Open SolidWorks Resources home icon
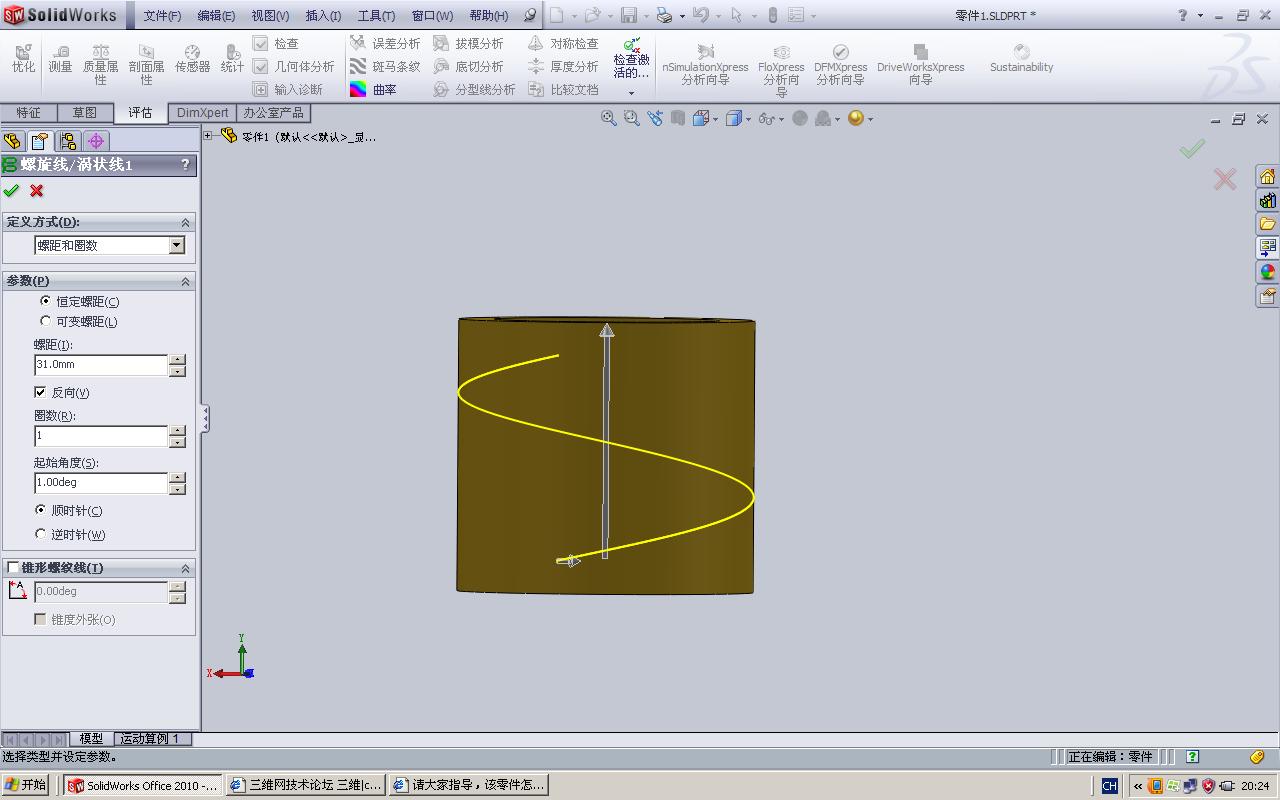The image size is (1280, 800). coord(1267,176)
